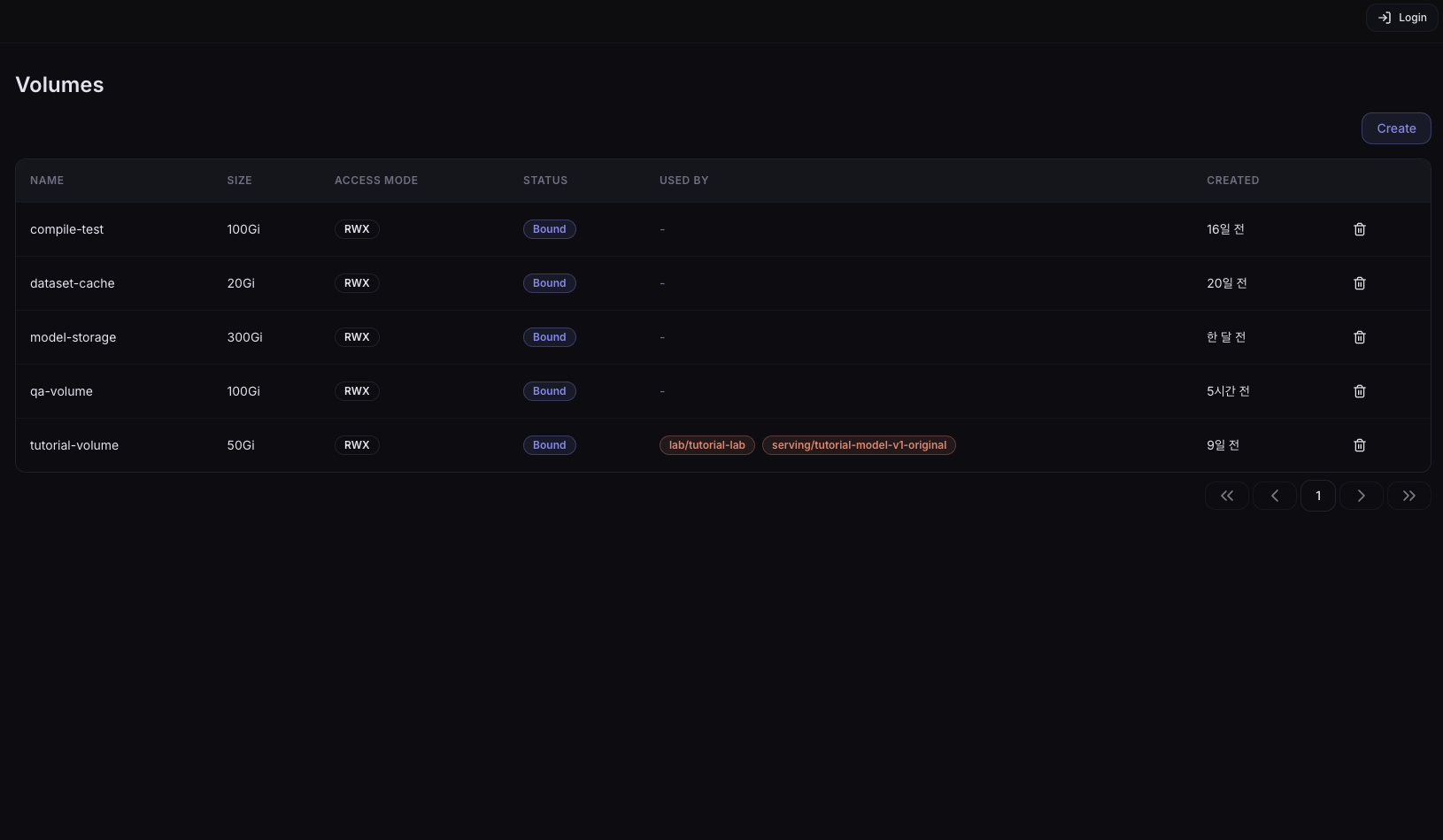1443x840 pixels.
Task: Click the Volumes page heading
Action: tap(59, 85)
